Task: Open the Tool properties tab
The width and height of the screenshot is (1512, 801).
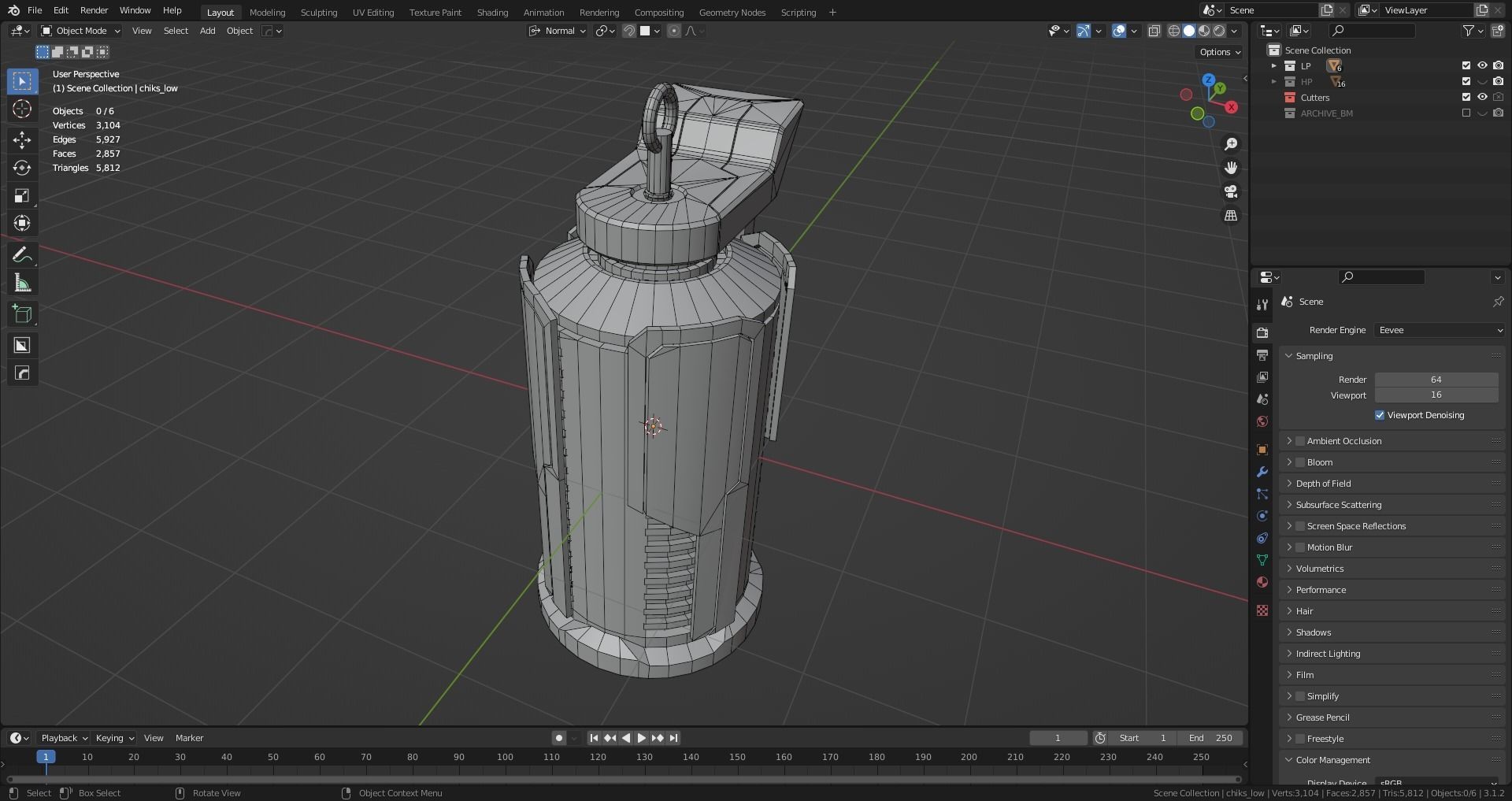Action: click(1262, 305)
